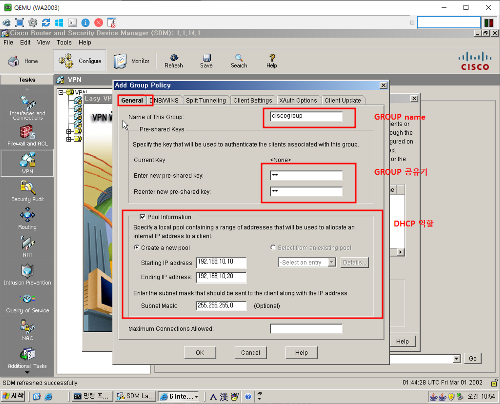Viewport: 500px width, 404px height.
Task: Select the Routing task icon
Action: click(x=27, y=219)
